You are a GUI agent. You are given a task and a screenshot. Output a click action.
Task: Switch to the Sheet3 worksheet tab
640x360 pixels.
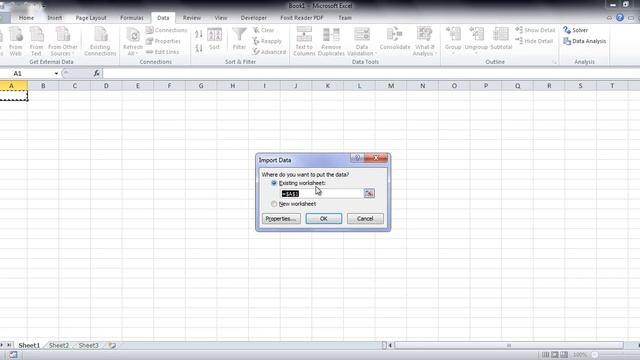click(x=88, y=345)
